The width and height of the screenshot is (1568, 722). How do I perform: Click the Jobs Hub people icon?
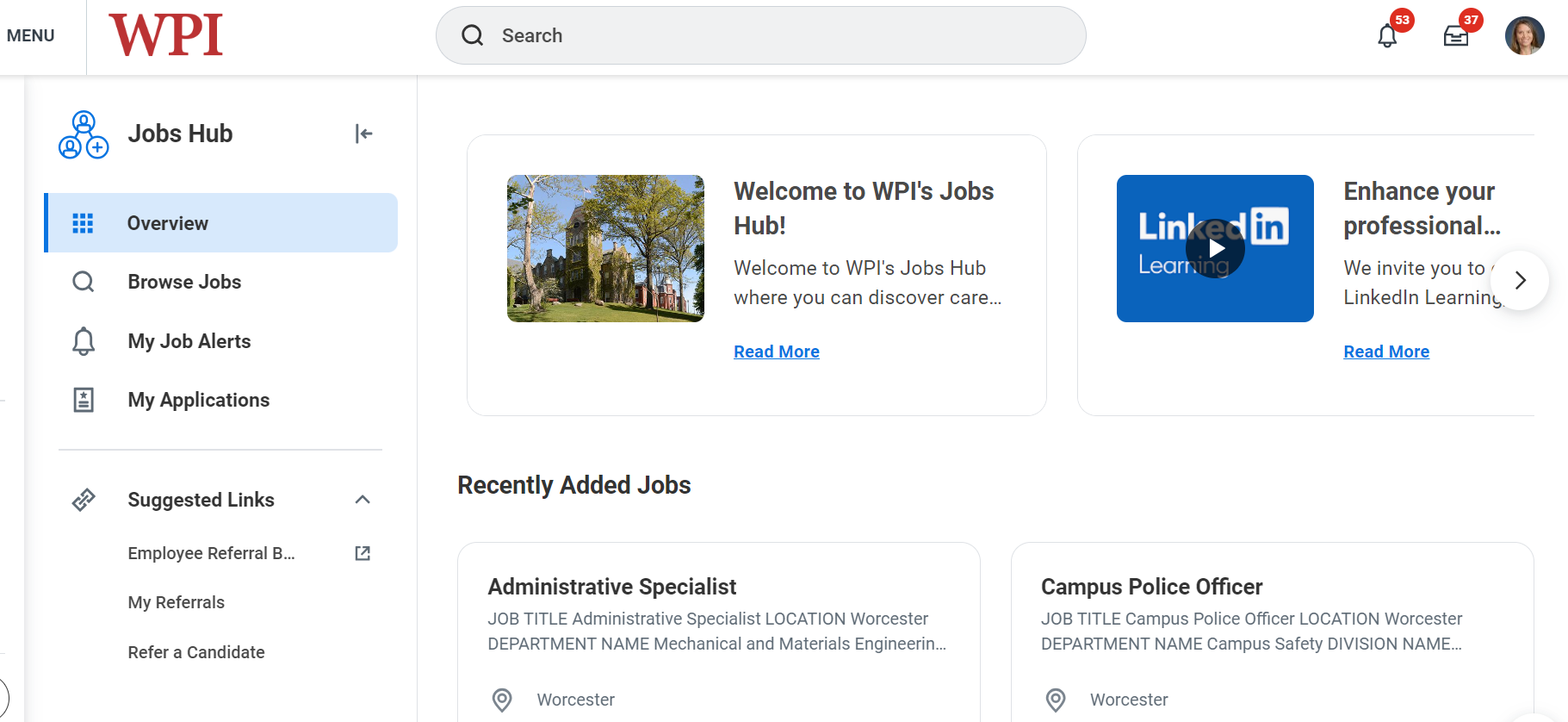pyautogui.click(x=84, y=134)
